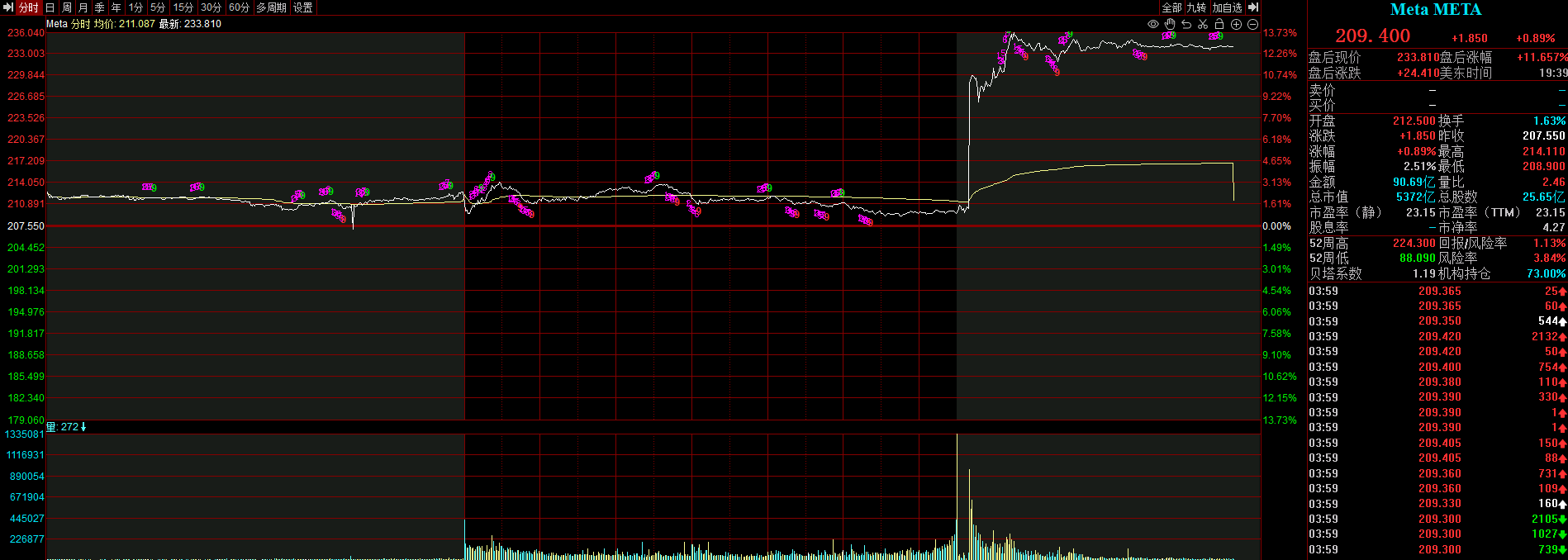This screenshot has height=560, width=1568.
Task: Click the 开盘 value 212.500
Action: point(1414,121)
